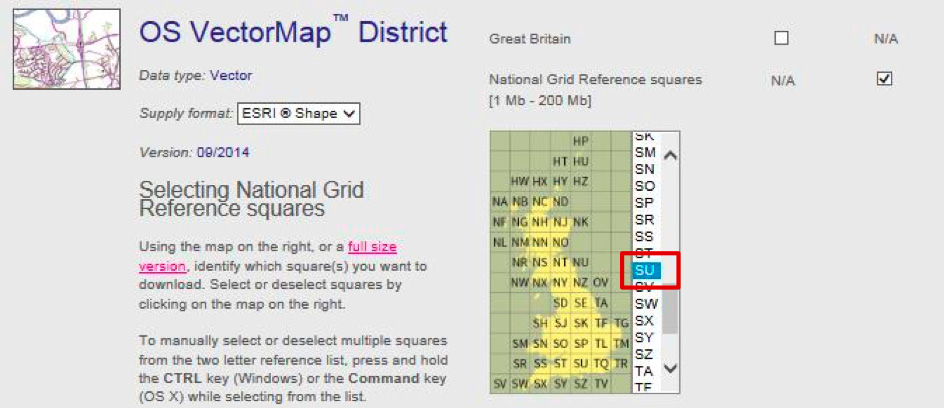Click the HX square on the grid map
Viewport: 945px width, 409px height.
click(x=540, y=181)
